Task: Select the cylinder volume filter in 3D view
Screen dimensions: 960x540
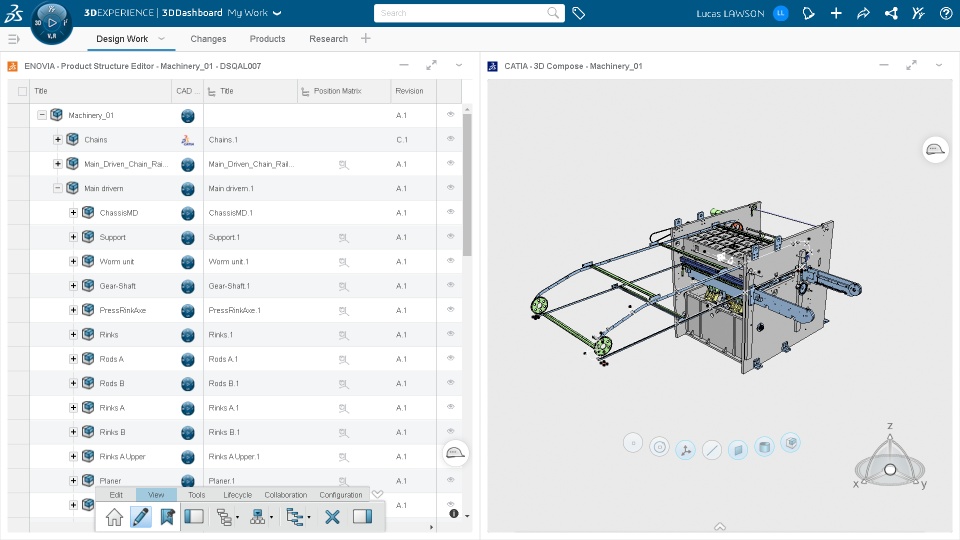Action: pos(764,447)
